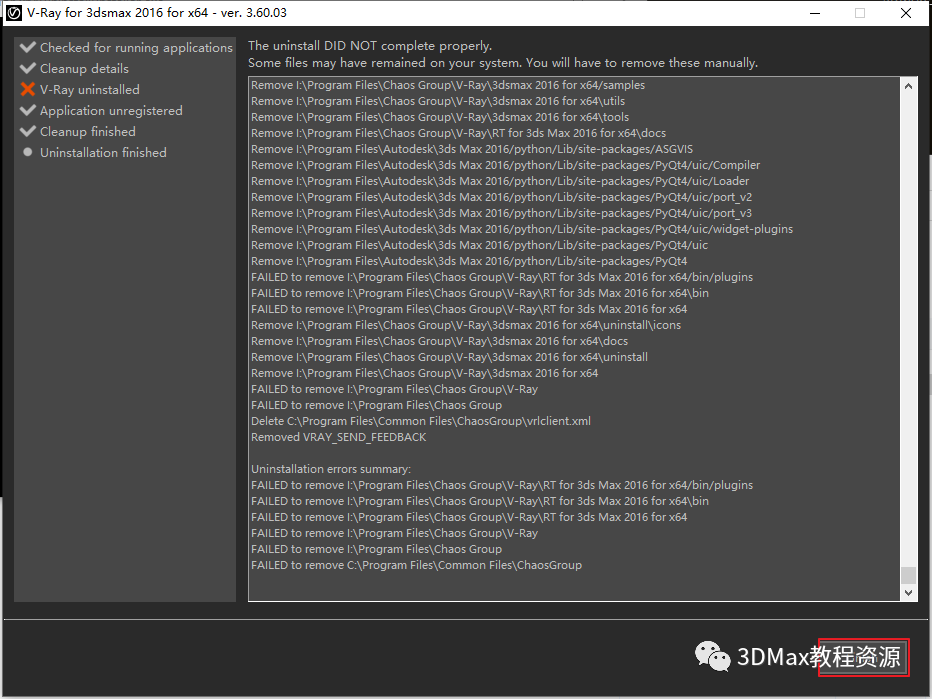This screenshot has width=932, height=699.
Task: Click the log scrollbar thumb
Action: [908, 575]
